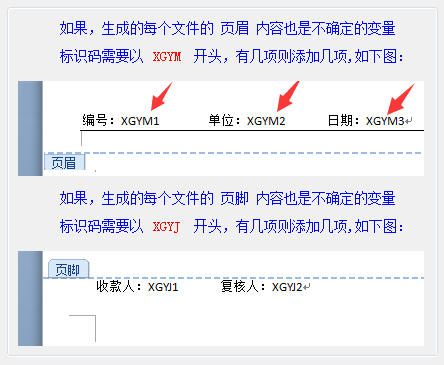Click the XGYM2 placeholder after 单位
Viewport: 444px width, 365px height.
[x=266, y=121]
